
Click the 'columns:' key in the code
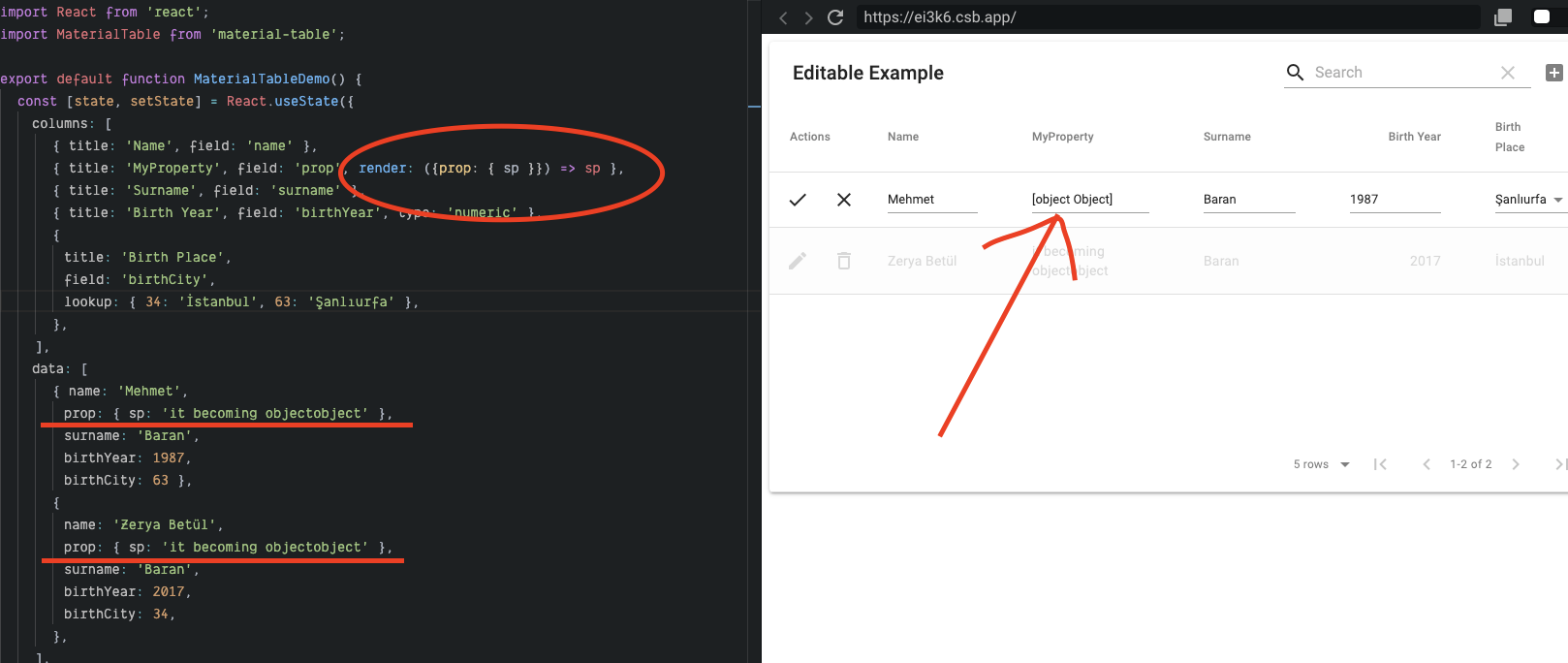[x=61, y=123]
